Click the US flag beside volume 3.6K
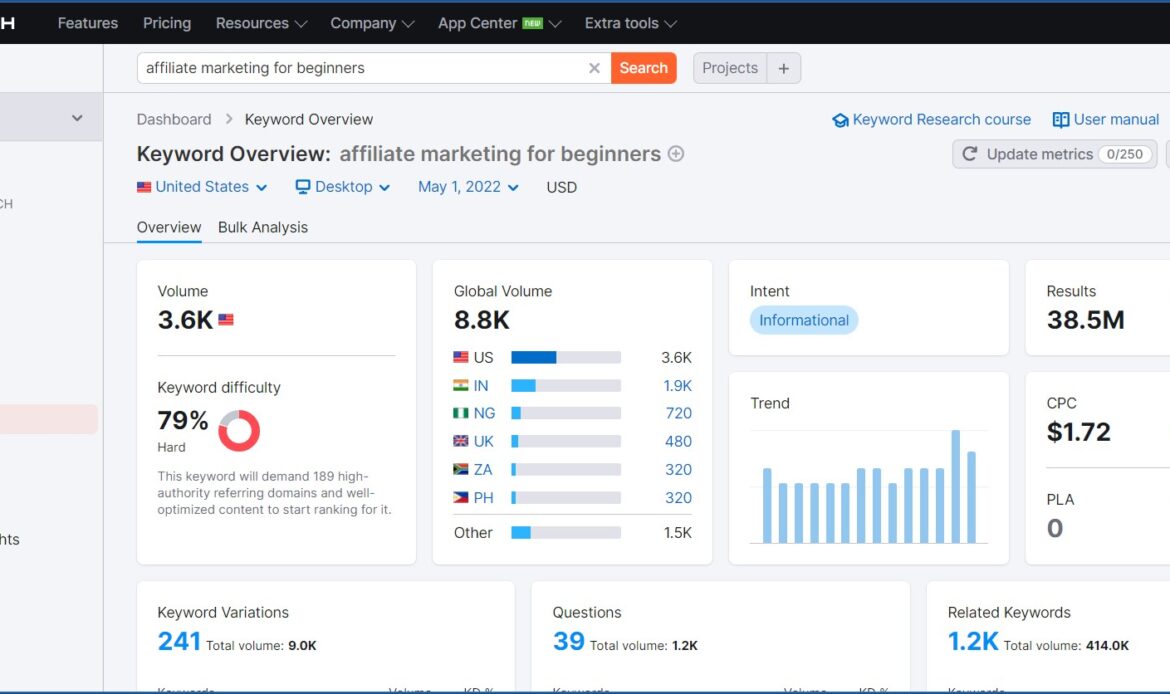 coord(226,319)
